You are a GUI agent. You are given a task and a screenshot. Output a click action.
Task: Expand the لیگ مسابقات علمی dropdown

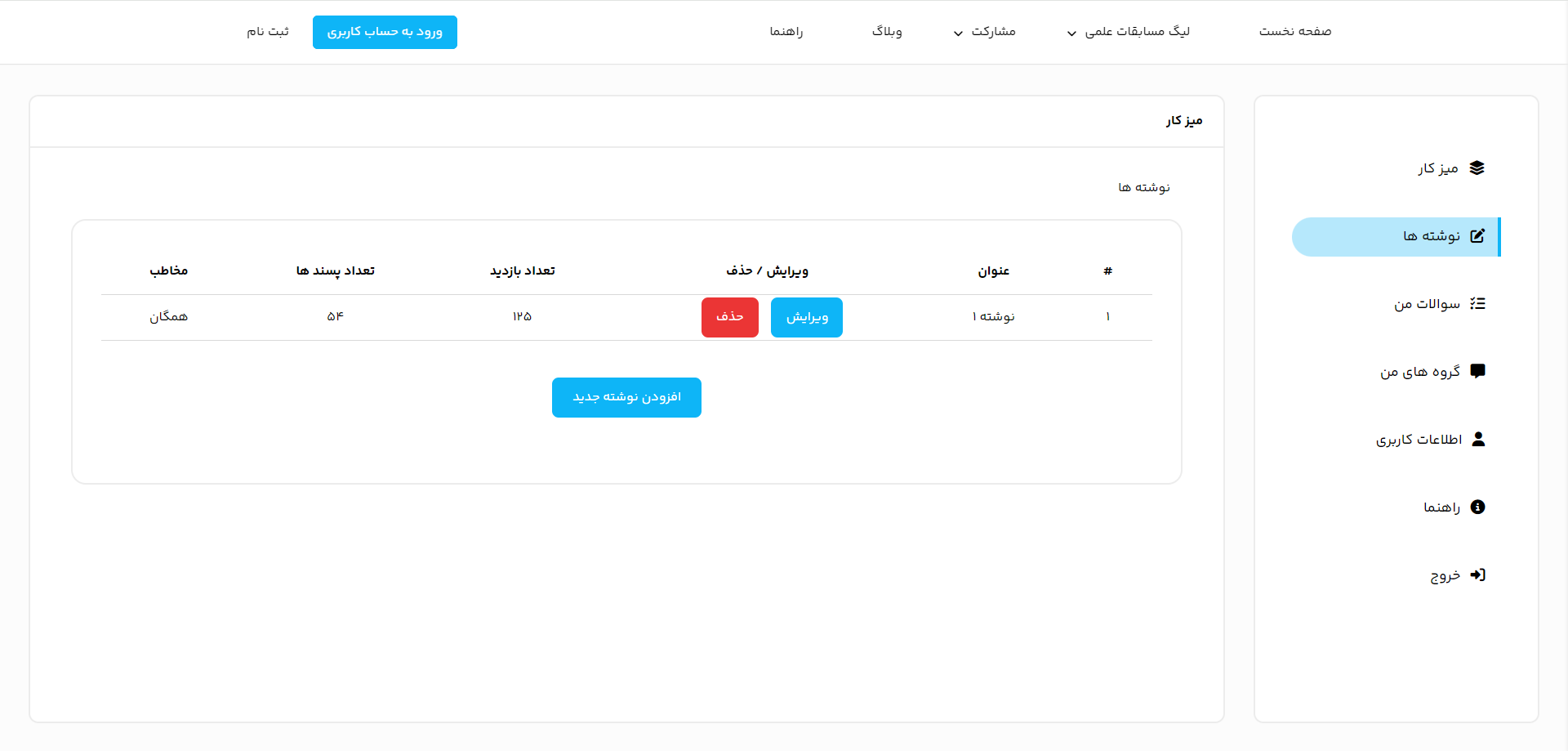point(1140,32)
